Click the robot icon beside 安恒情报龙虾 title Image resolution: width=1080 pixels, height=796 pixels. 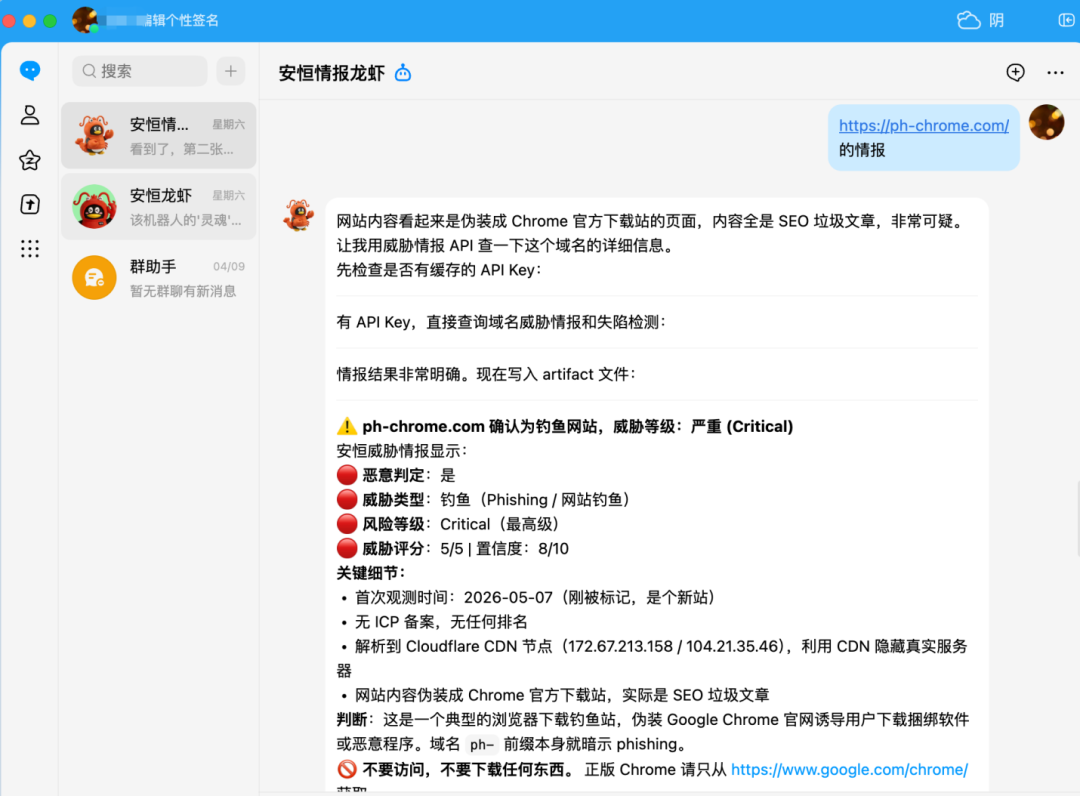(x=403, y=73)
